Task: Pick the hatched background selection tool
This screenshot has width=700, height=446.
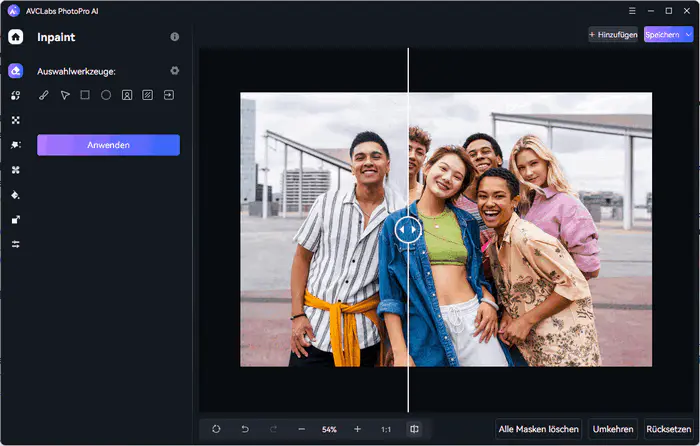Action: pyautogui.click(x=147, y=95)
